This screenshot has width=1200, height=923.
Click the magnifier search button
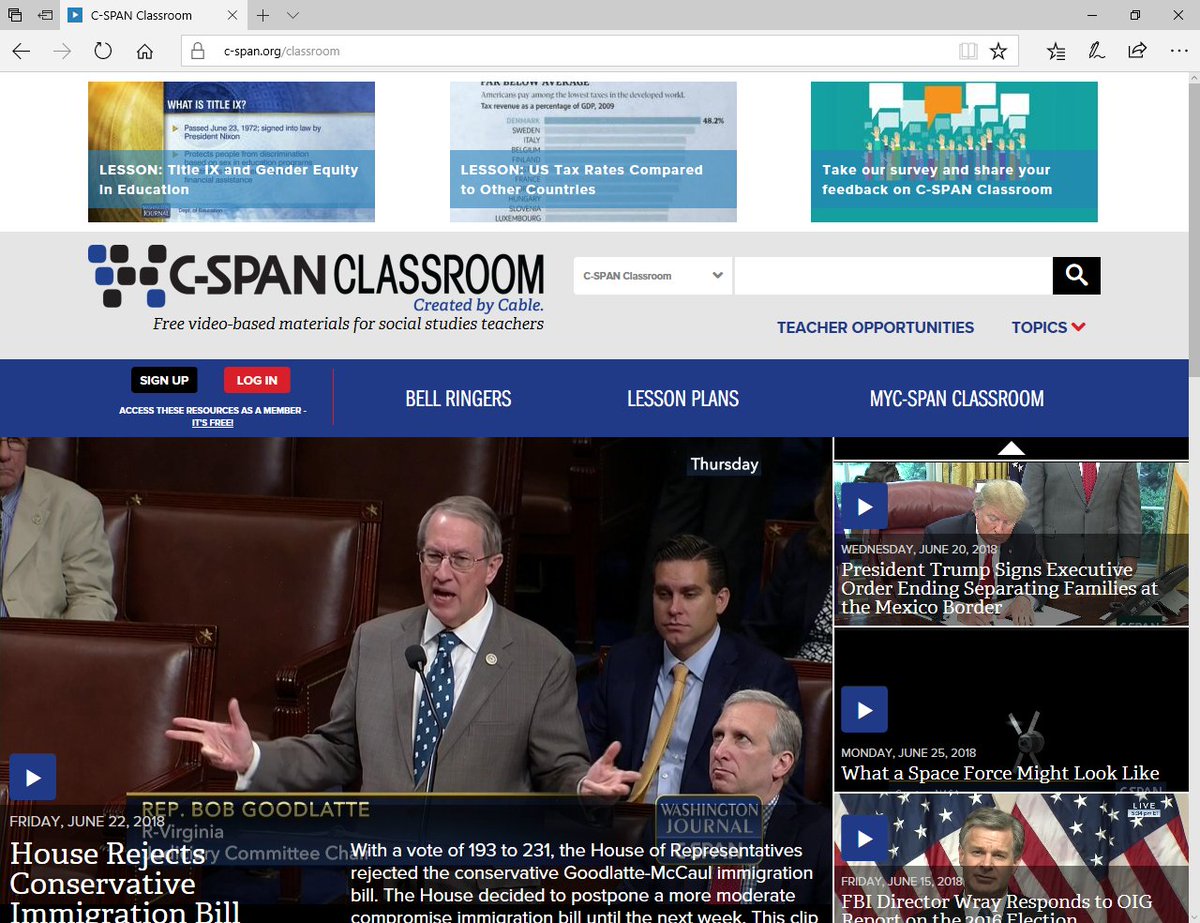[x=1076, y=275]
